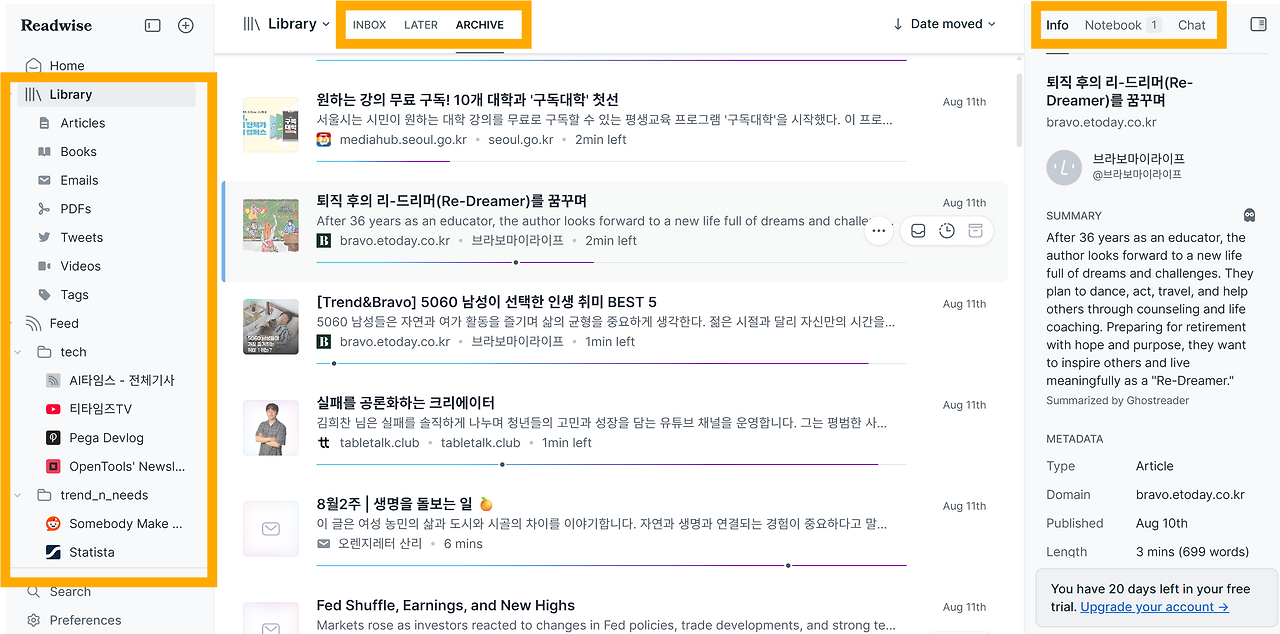Viewport: 1280px width, 634px height.
Task: Open the 티타임즈TV feed
Action: pos(100,409)
